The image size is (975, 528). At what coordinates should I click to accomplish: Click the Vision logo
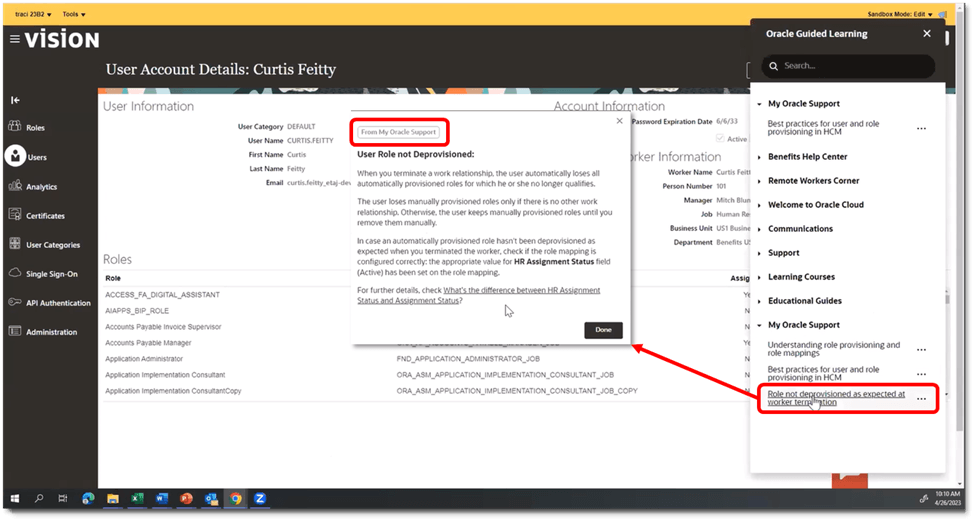[62, 40]
